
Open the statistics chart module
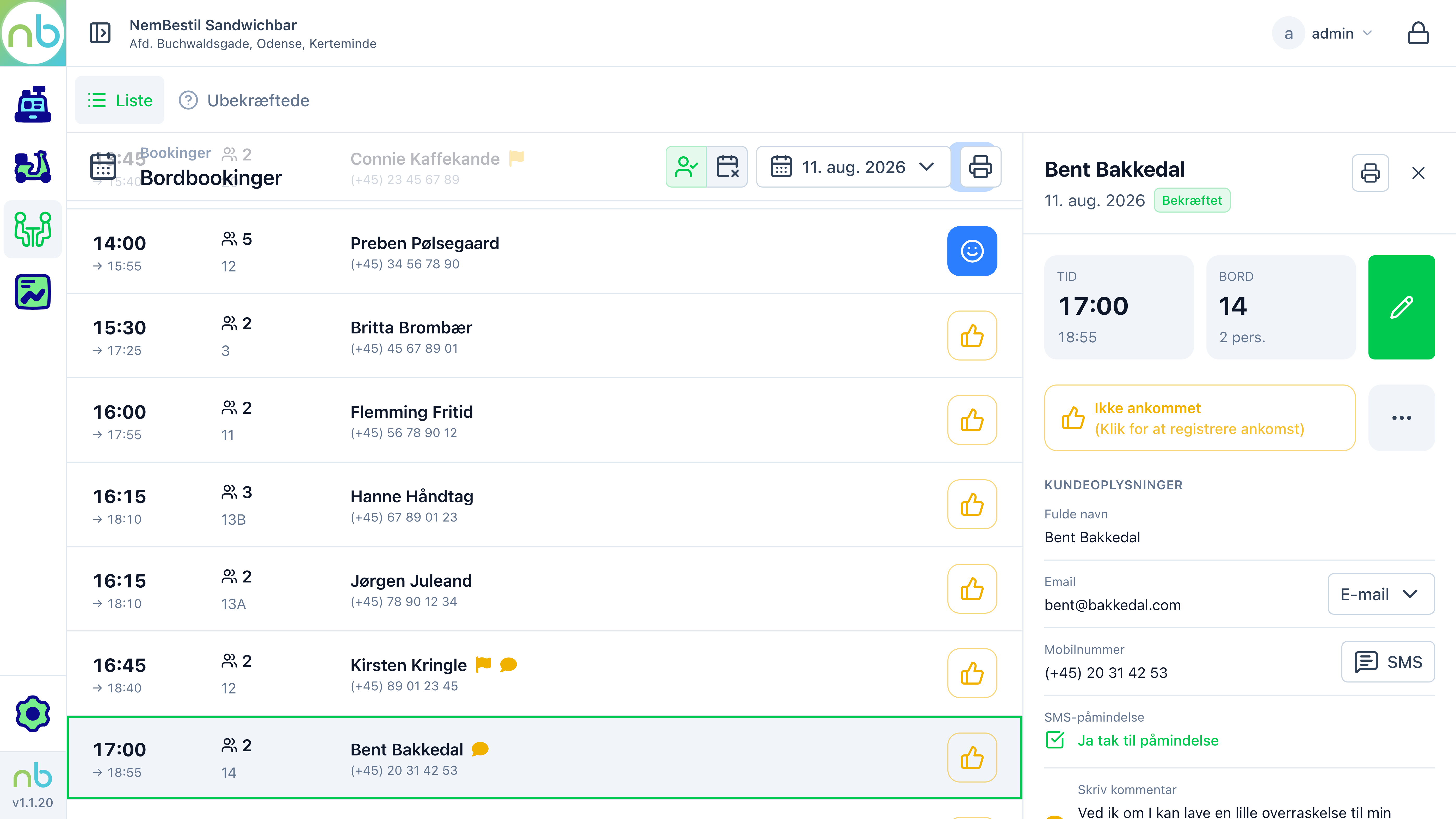(x=33, y=292)
